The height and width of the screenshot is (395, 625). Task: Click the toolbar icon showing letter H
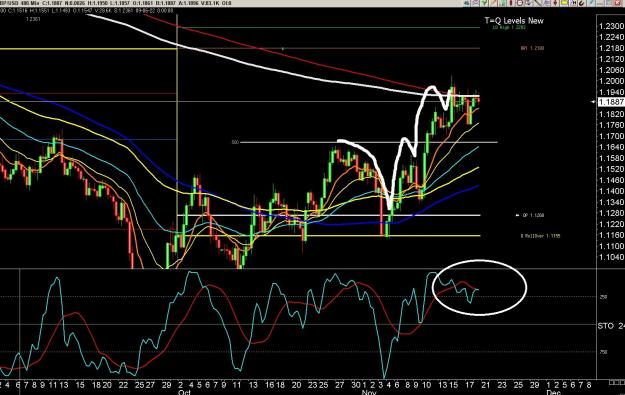point(573,3)
